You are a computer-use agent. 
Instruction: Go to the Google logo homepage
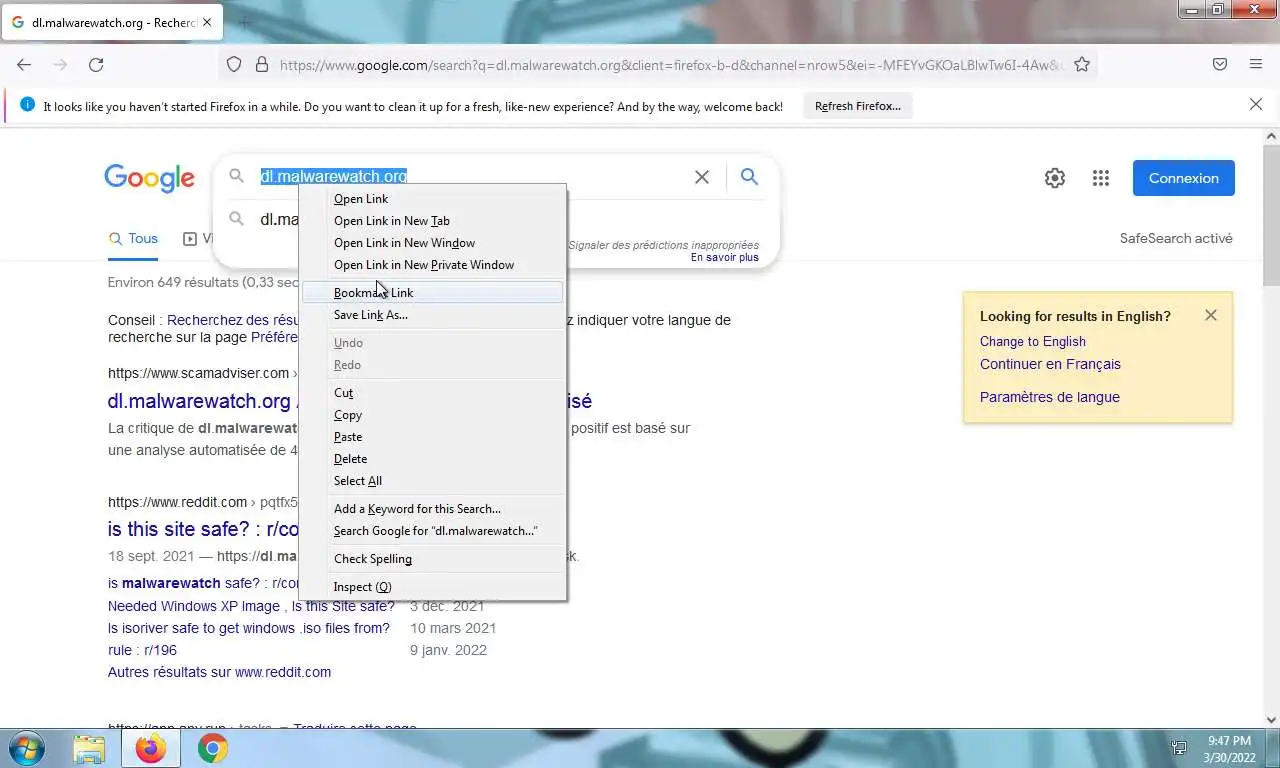coord(150,179)
